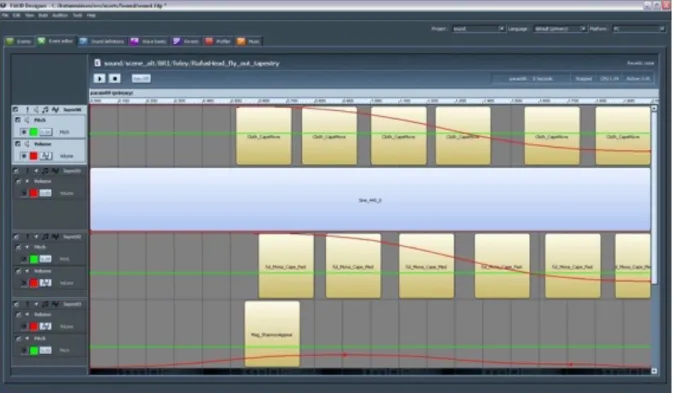Click the red Volume color swatch on layer00

click(33, 156)
